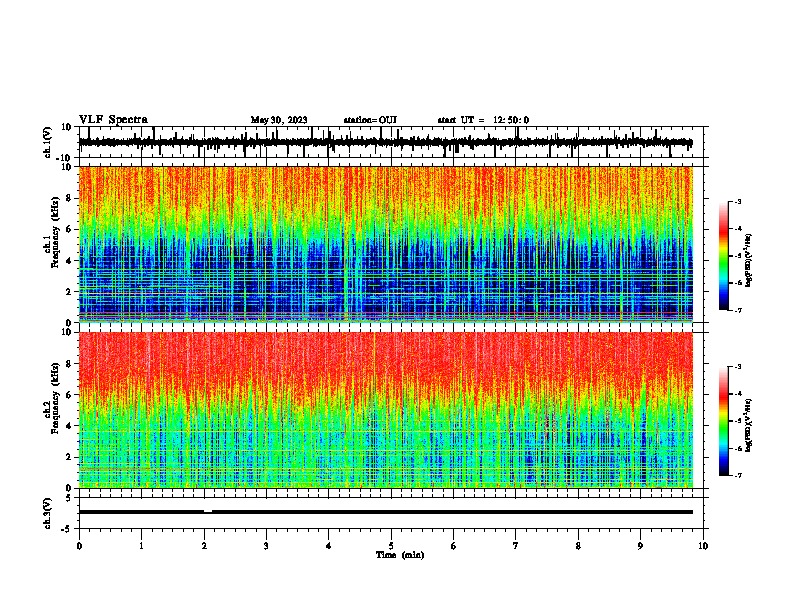This screenshot has height=612, width=792.
Task: Click inside the ch.2 spectrogram plot
Action: click(x=386, y=410)
